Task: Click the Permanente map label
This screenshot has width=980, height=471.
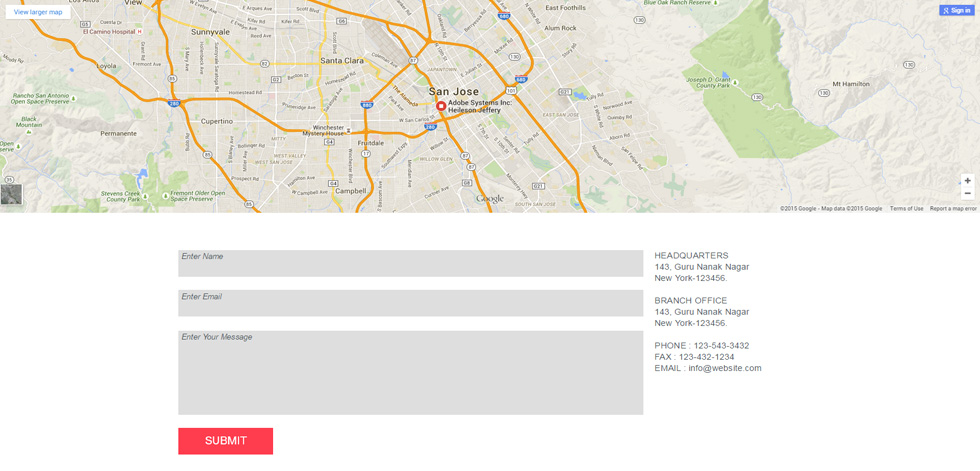Action: [119, 134]
